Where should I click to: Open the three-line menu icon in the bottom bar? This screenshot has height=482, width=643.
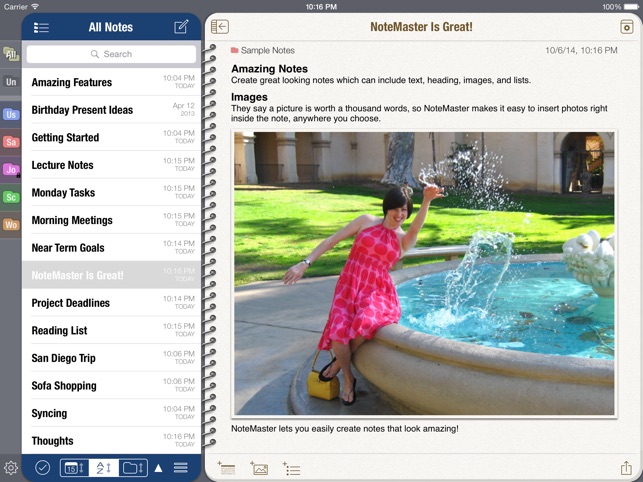[180, 468]
